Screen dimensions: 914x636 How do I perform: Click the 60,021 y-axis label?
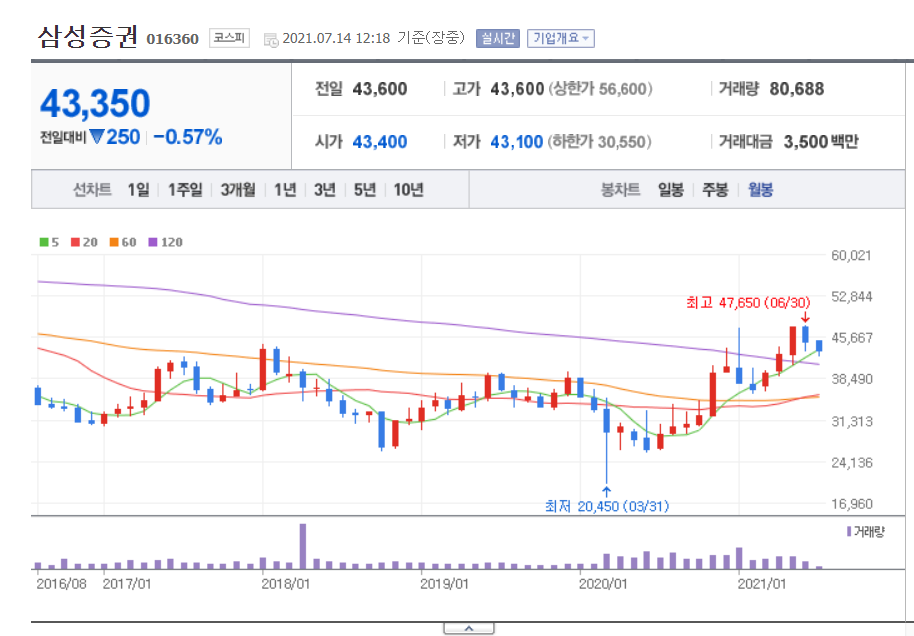pos(852,255)
